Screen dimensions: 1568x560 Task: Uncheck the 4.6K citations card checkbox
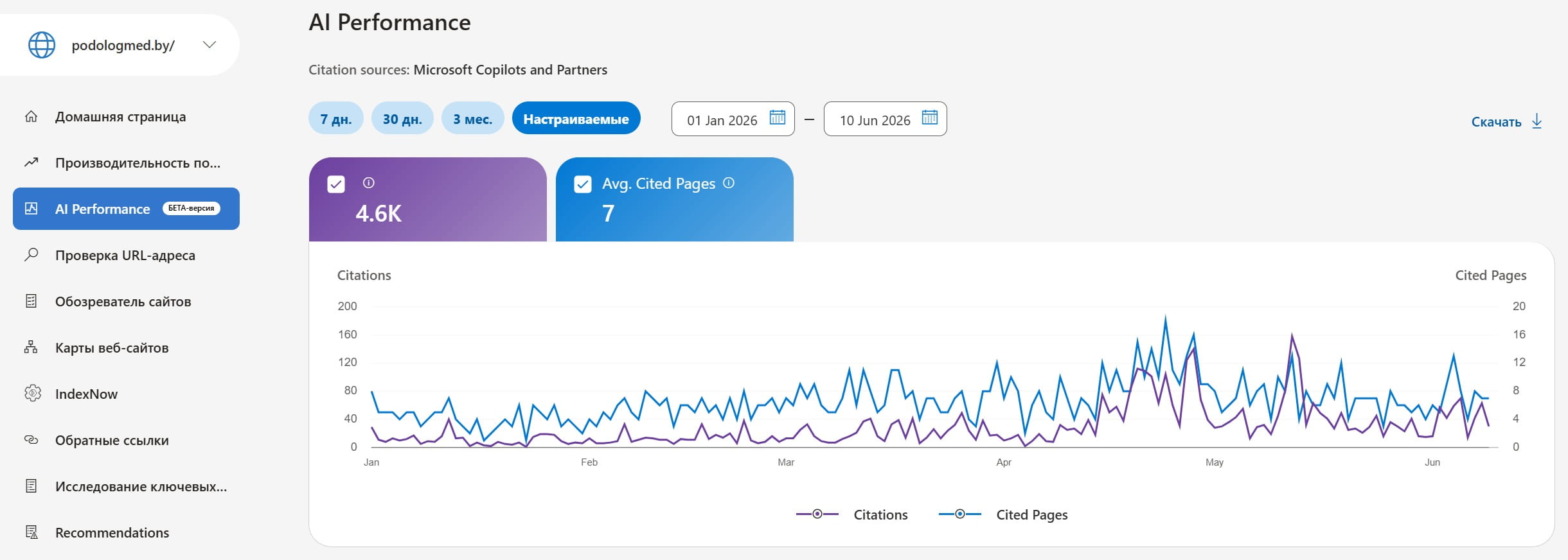pos(336,184)
